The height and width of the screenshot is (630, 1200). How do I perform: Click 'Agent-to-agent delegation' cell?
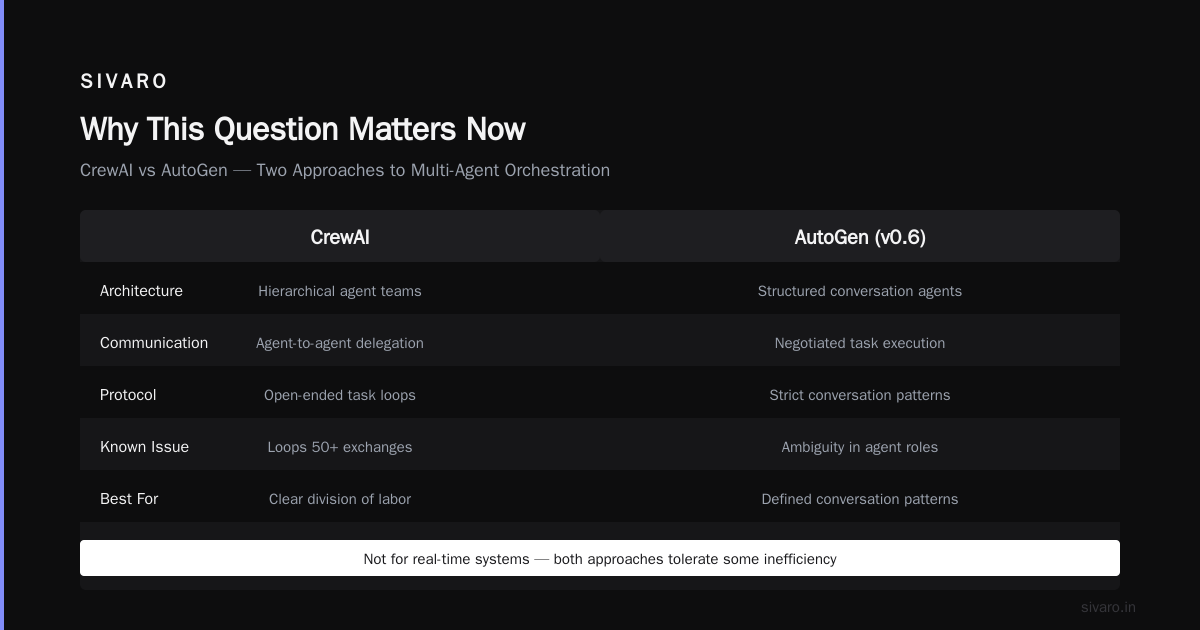tap(340, 343)
